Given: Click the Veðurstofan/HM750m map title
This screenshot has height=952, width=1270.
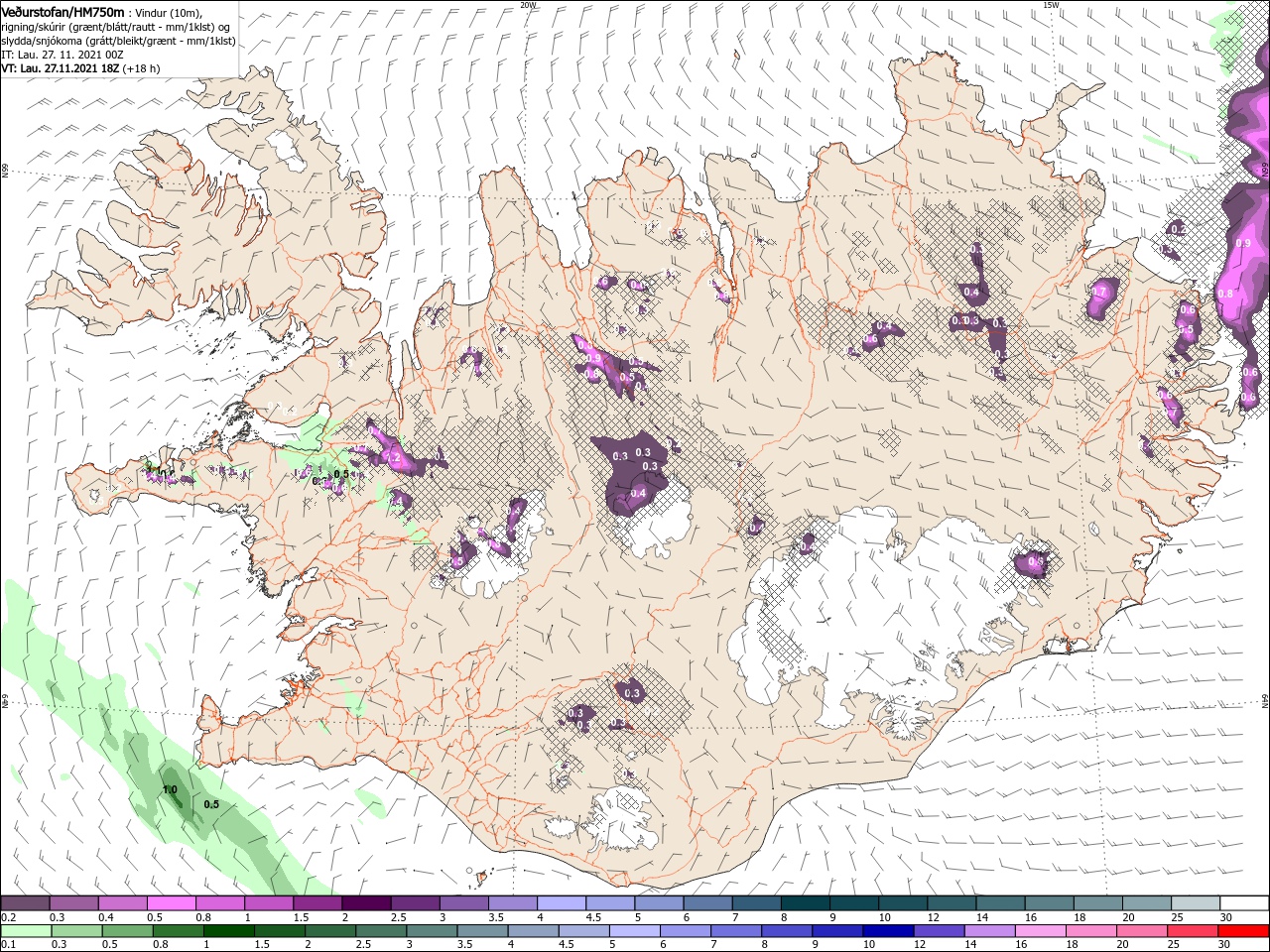Looking at the screenshot, I should point(63,11).
